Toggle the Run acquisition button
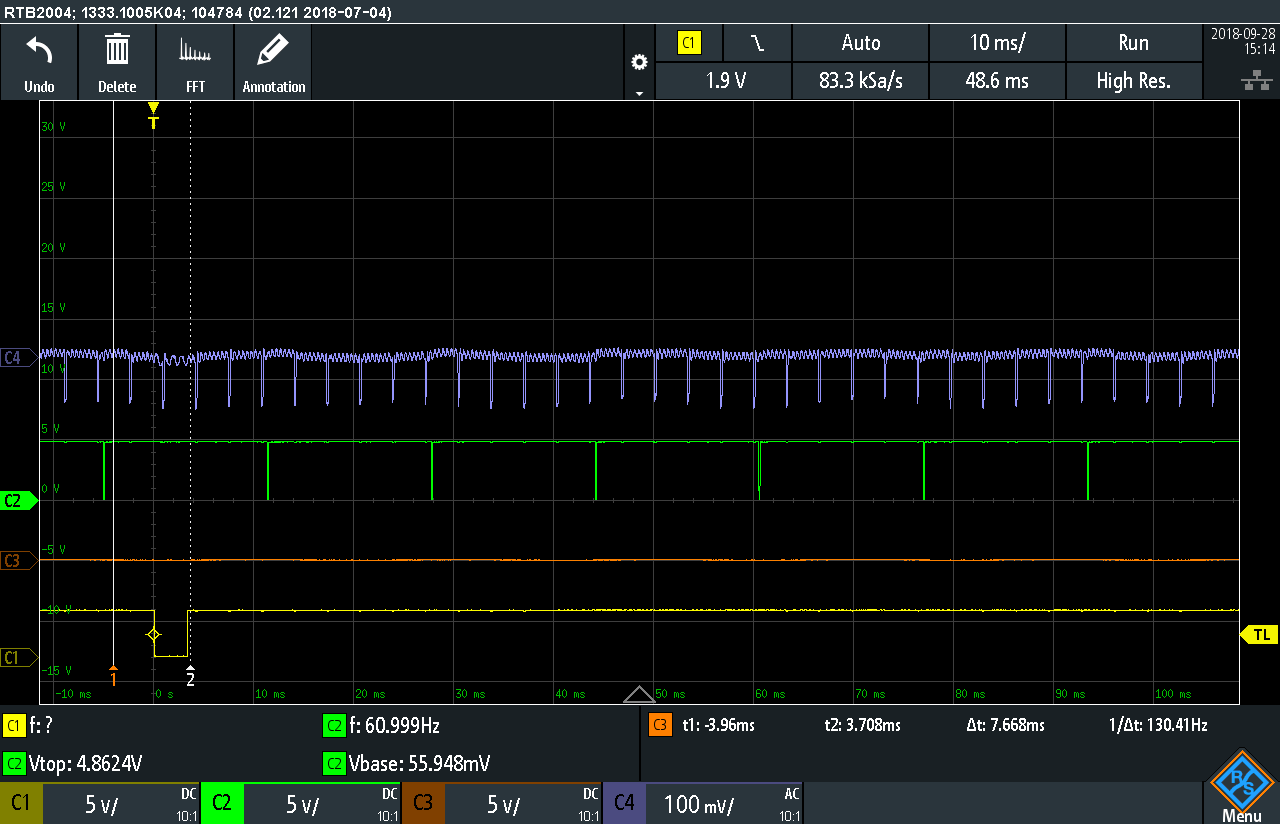Image resolution: width=1280 pixels, height=824 pixels. point(1133,43)
